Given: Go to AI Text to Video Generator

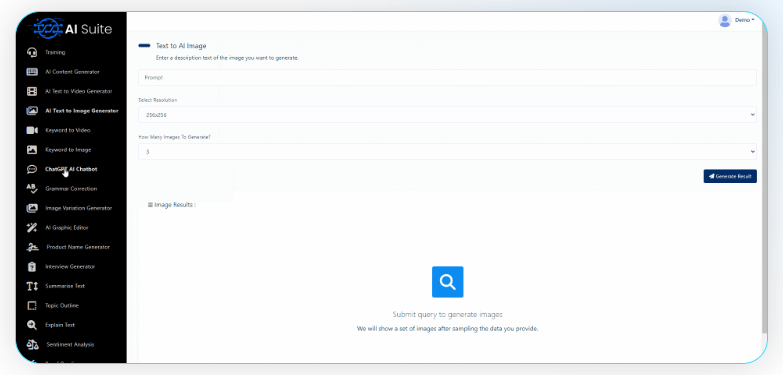Looking at the screenshot, I should 78,91.
